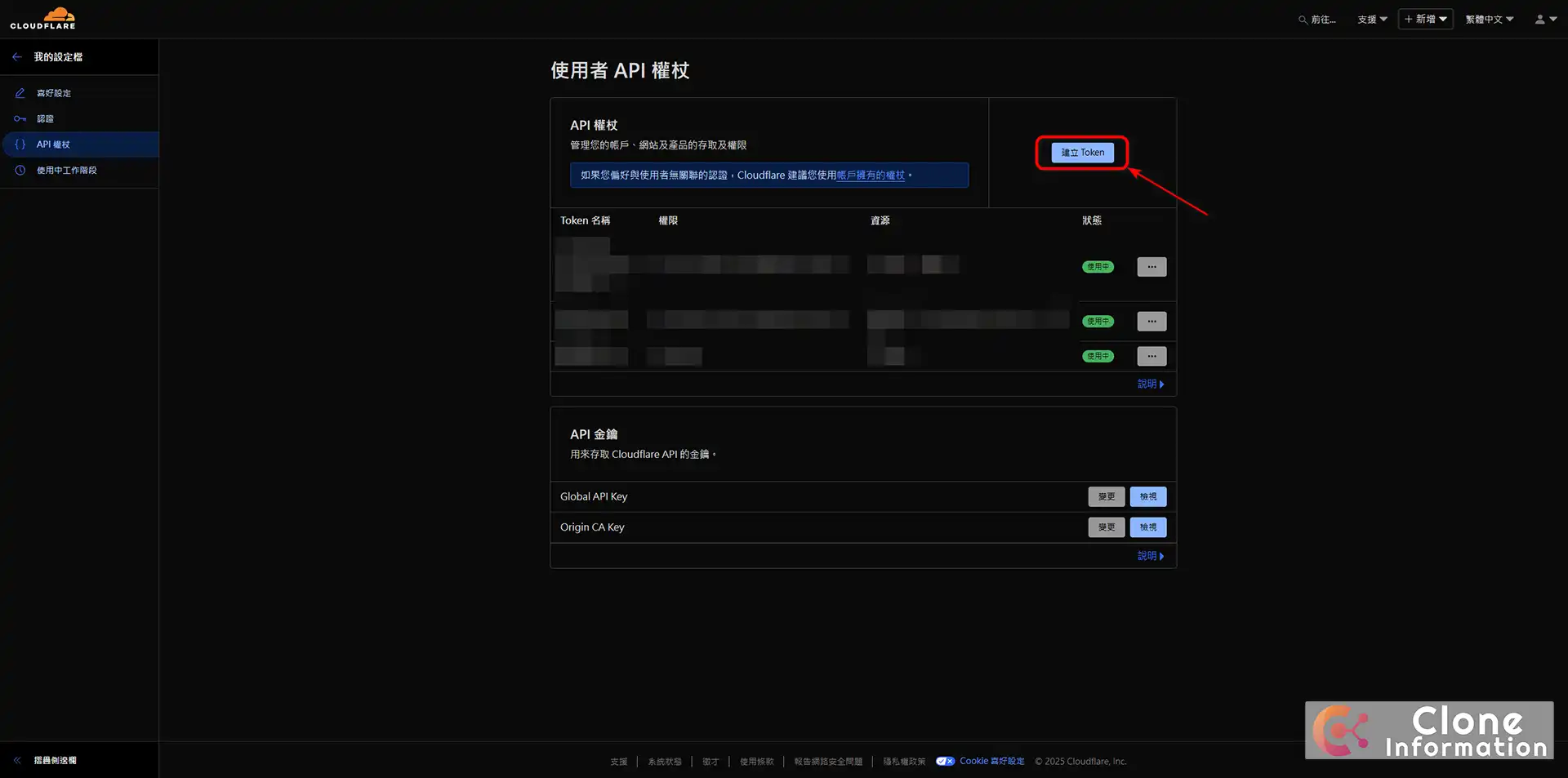Click the Cloudflare logo in top left

click(x=42, y=18)
